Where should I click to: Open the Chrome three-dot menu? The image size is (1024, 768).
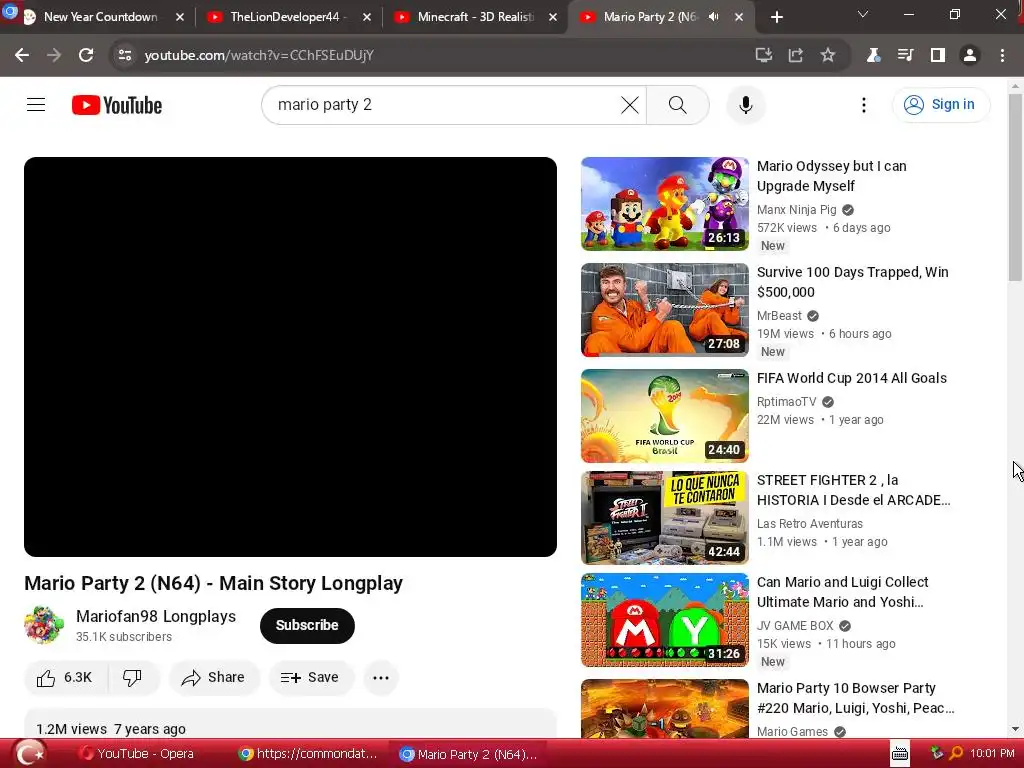[x=1002, y=55]
